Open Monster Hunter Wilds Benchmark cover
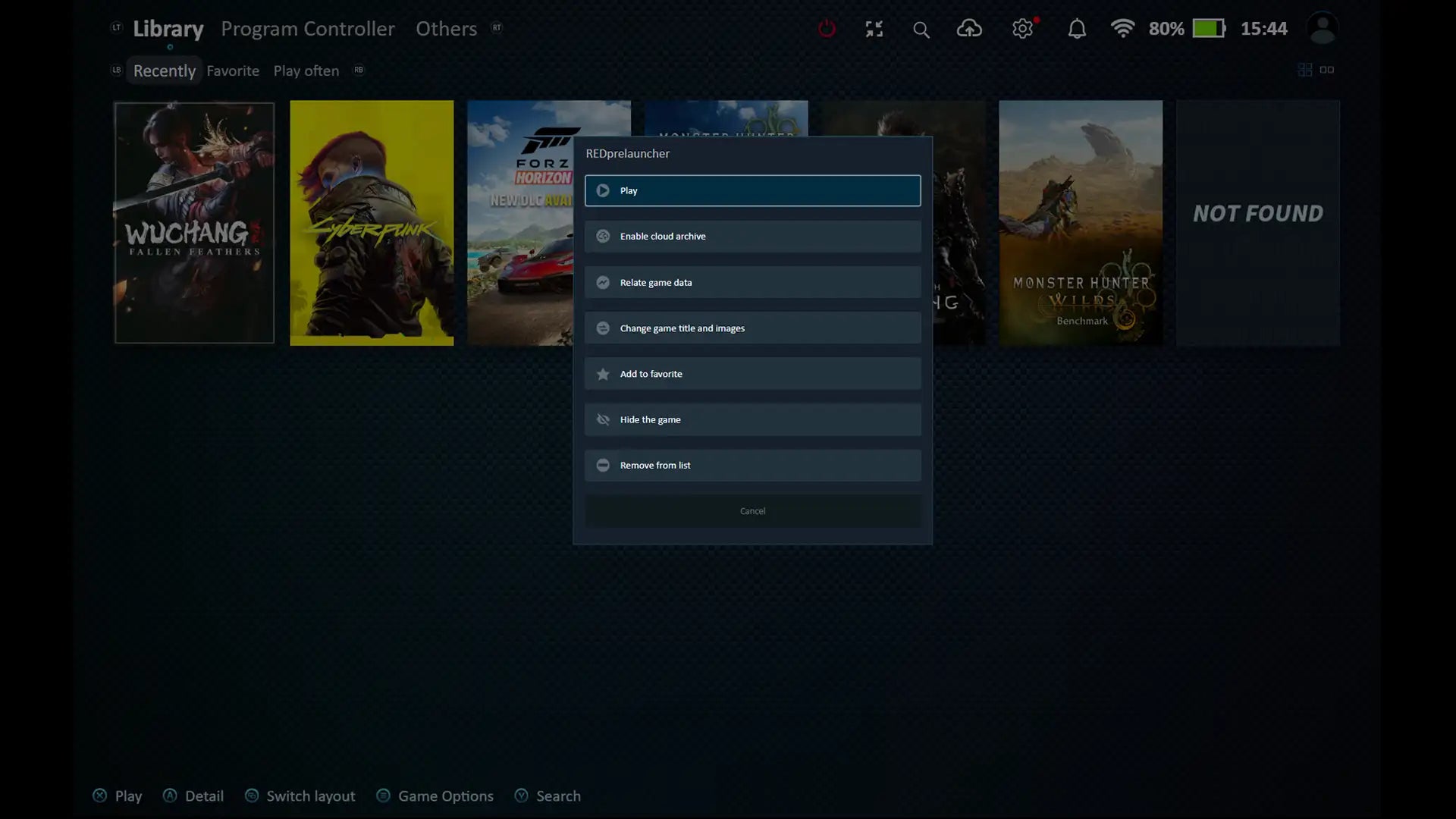Screen dimensions: 1456x819 1081,223
